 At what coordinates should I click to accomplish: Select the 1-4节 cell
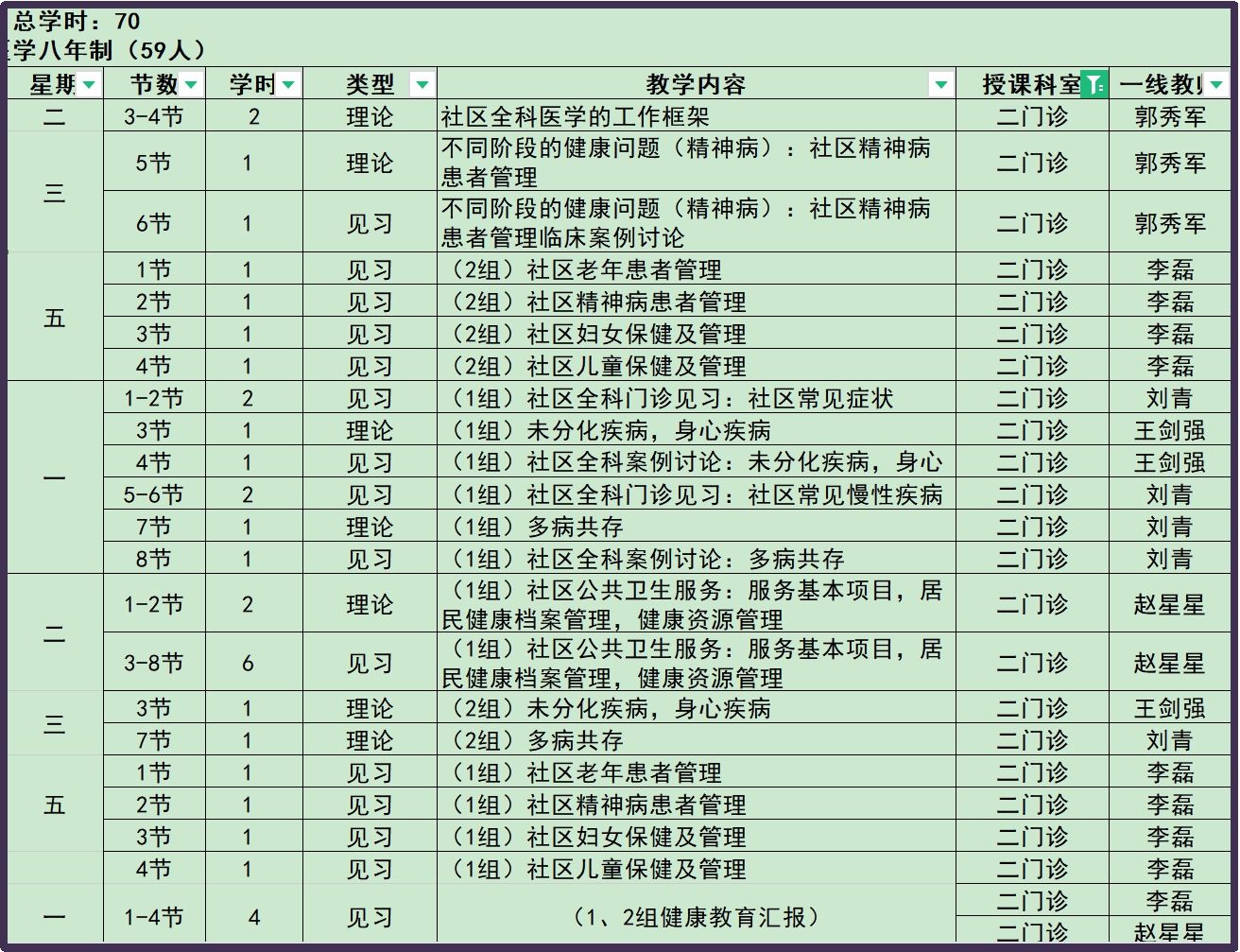(x=154, y=917)
